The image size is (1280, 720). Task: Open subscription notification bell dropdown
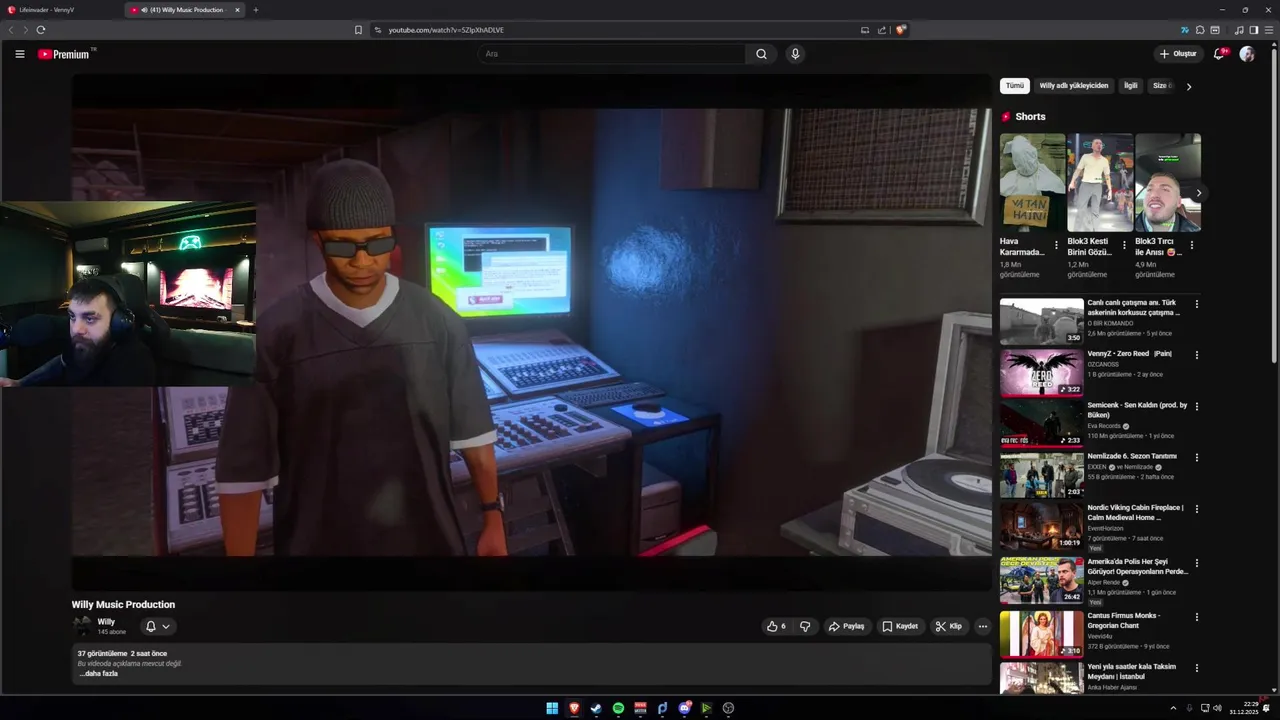coord(158,626)
